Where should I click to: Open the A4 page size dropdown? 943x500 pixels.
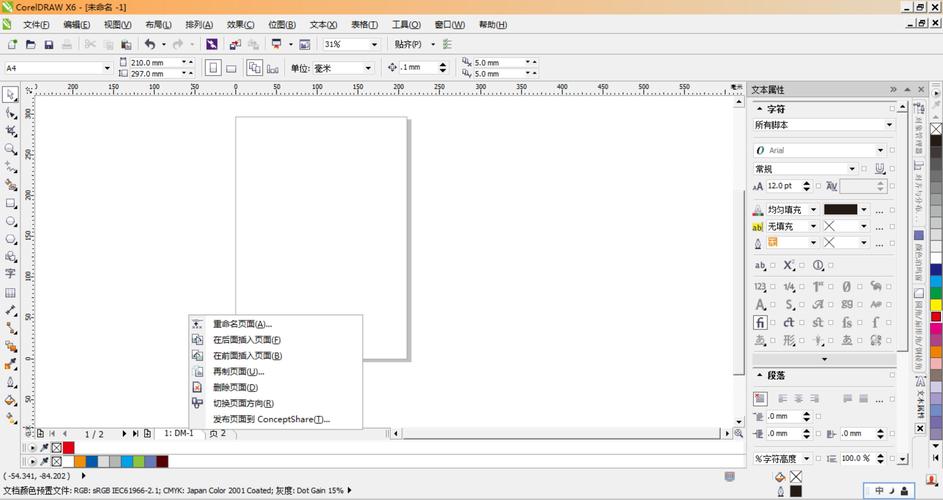click(107, 69)
